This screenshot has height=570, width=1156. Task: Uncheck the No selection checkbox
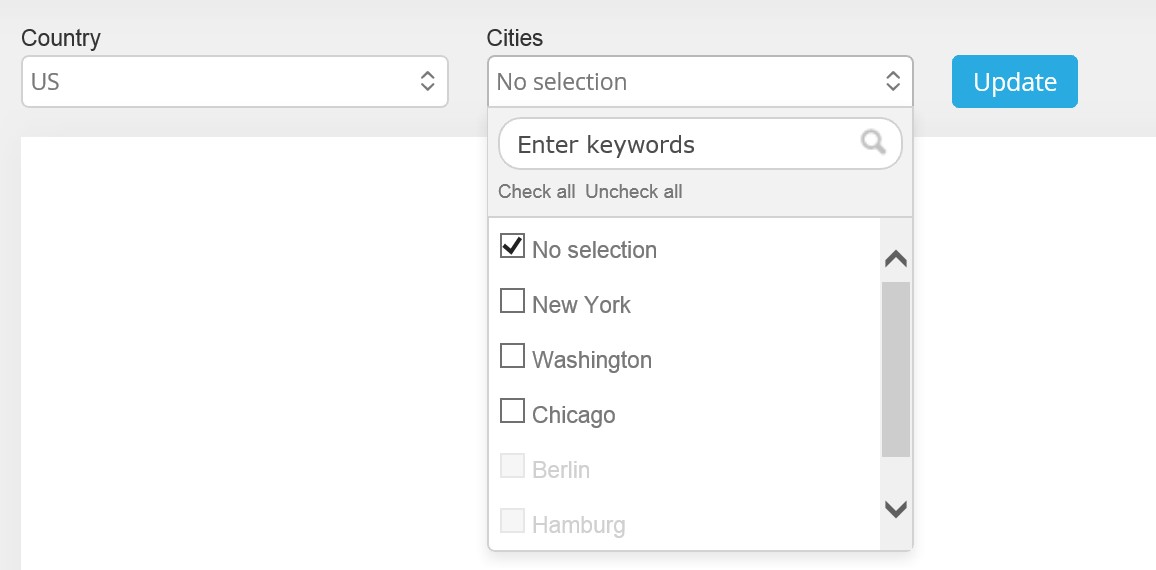(512, 246)
